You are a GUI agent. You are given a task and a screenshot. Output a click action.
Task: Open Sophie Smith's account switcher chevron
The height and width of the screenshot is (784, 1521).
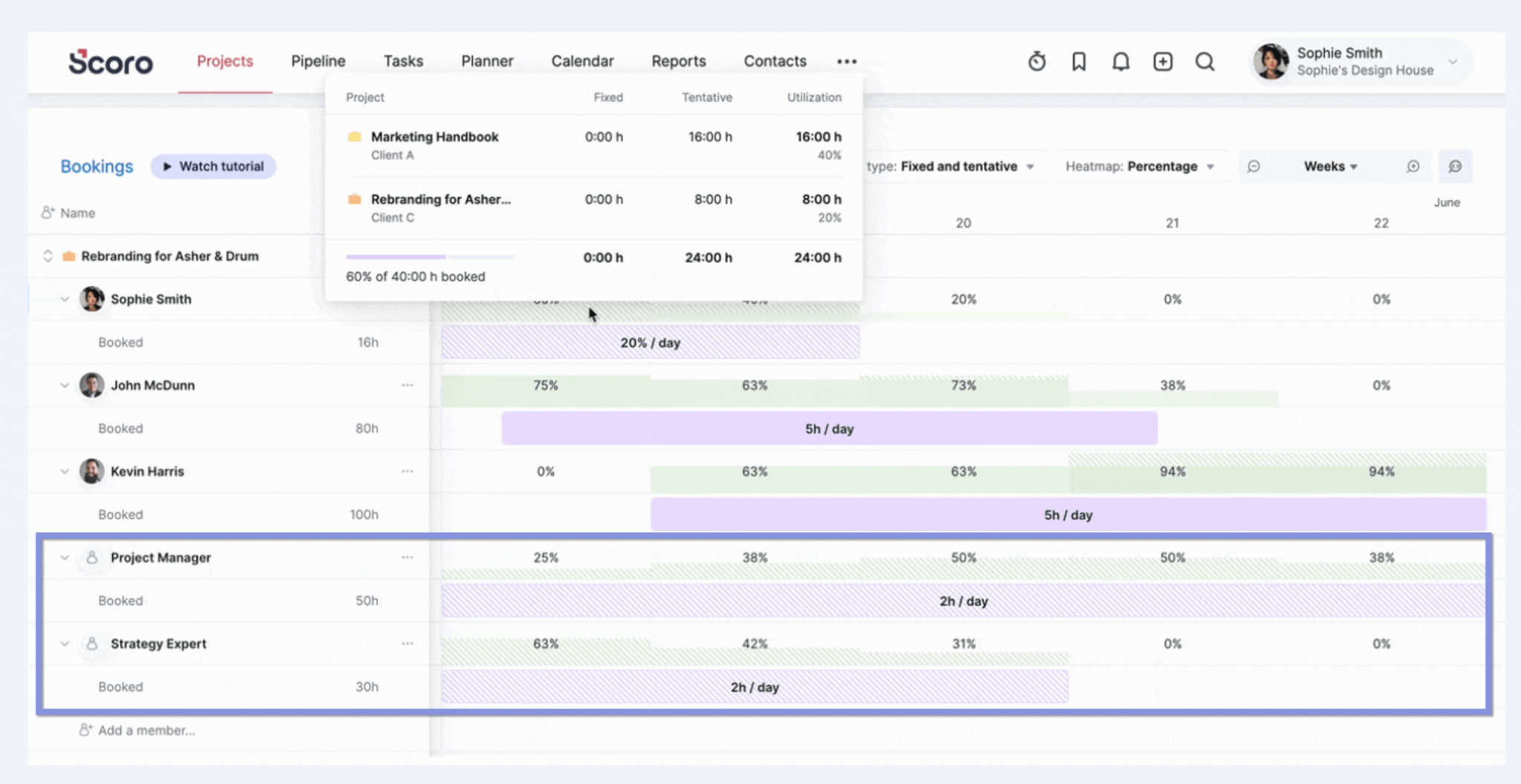1452,62
